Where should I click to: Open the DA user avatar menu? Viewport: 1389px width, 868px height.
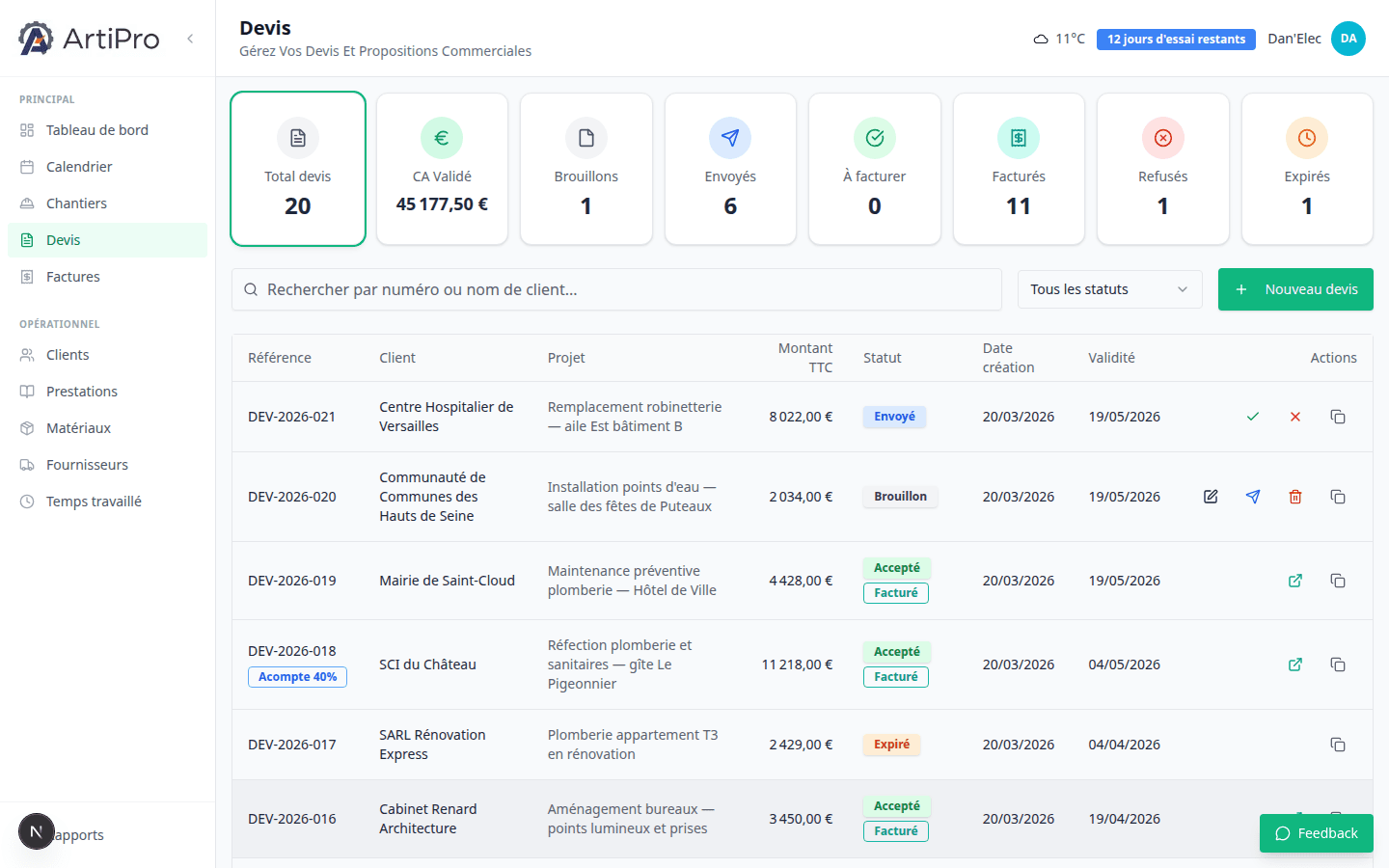coord(1348,39)
